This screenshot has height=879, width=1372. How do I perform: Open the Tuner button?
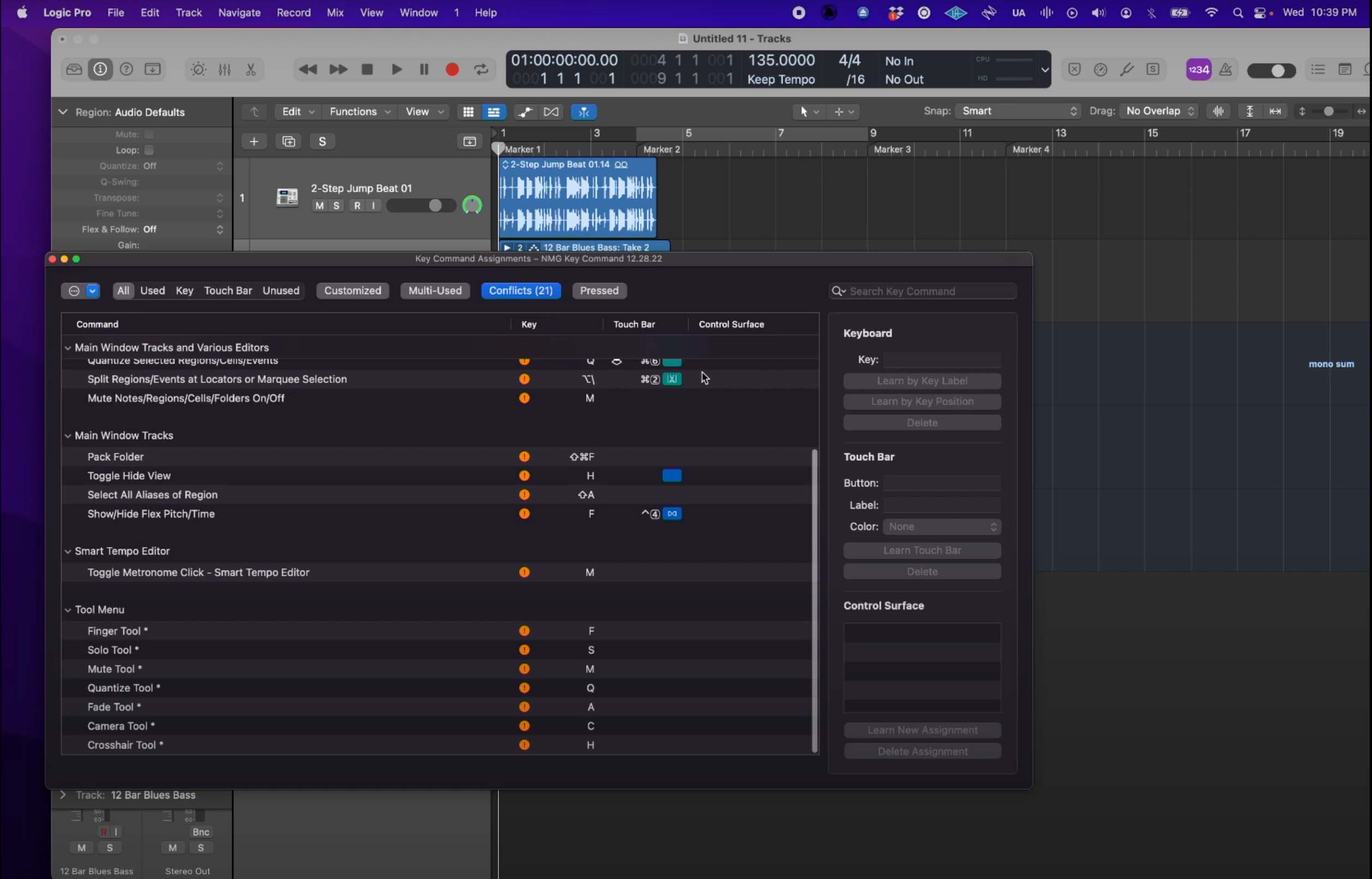1127,70
